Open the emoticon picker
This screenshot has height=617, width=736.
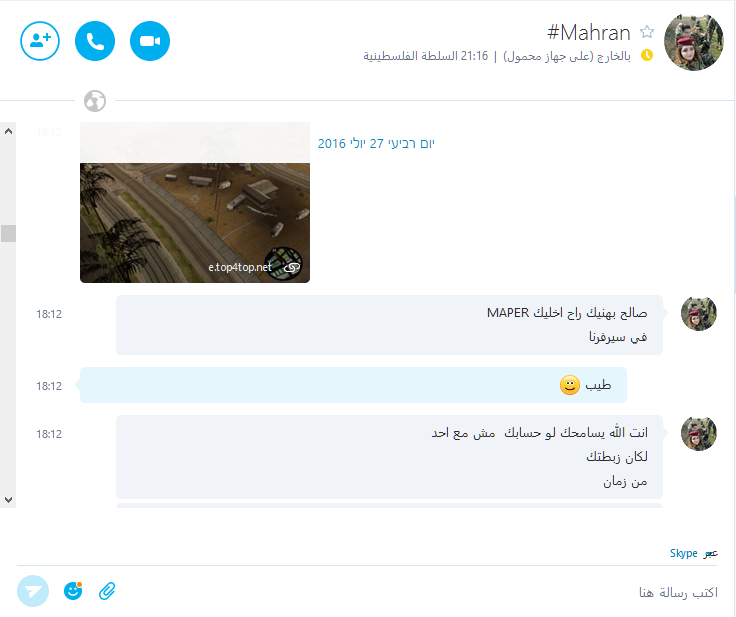[x=73, y=591]
